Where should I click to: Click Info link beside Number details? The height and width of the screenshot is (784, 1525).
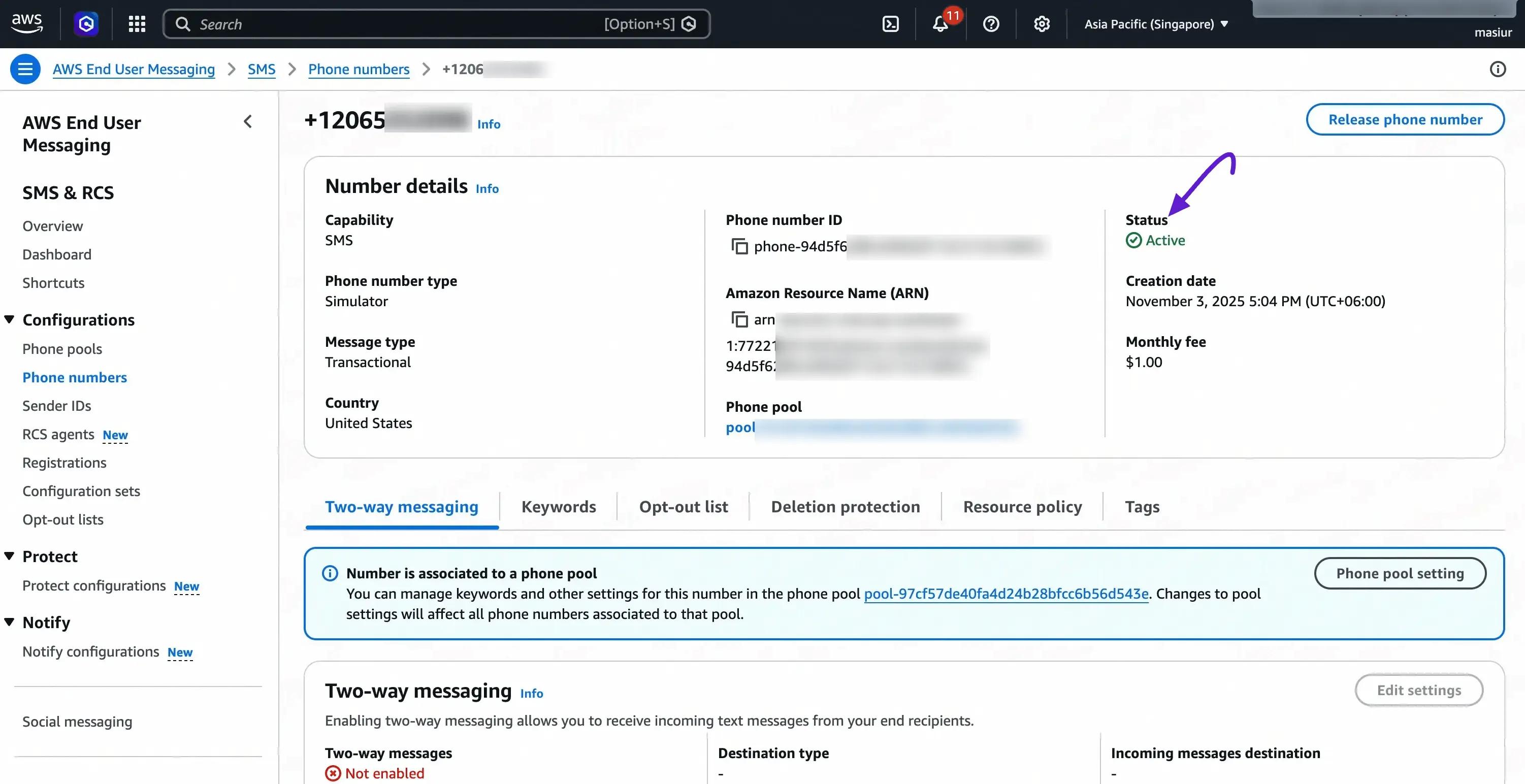[x=487, y=188]
